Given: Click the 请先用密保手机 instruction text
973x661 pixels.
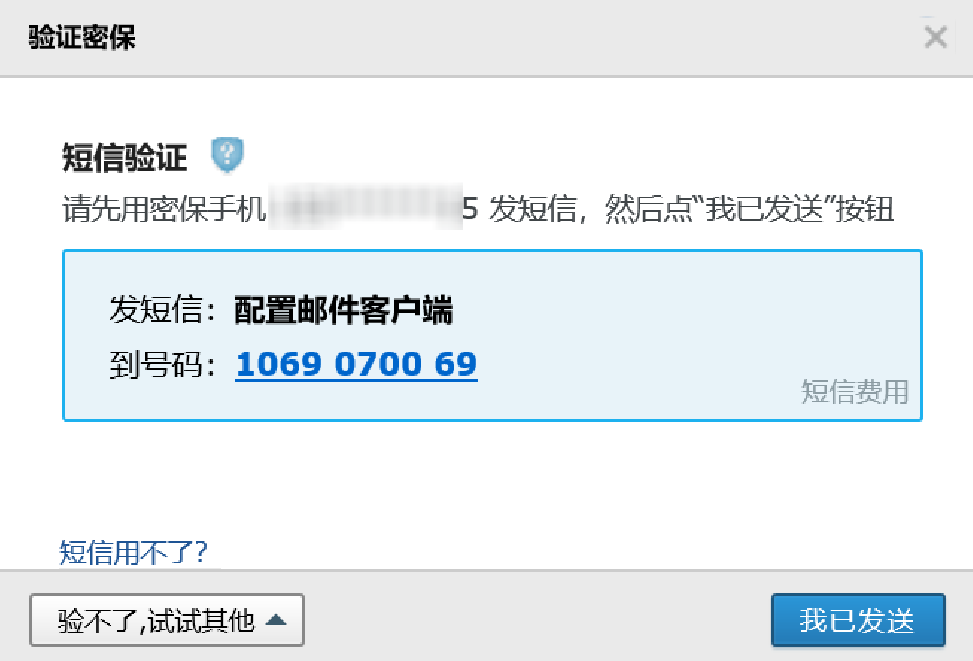Looking at the screenshot, I should 164,209.
